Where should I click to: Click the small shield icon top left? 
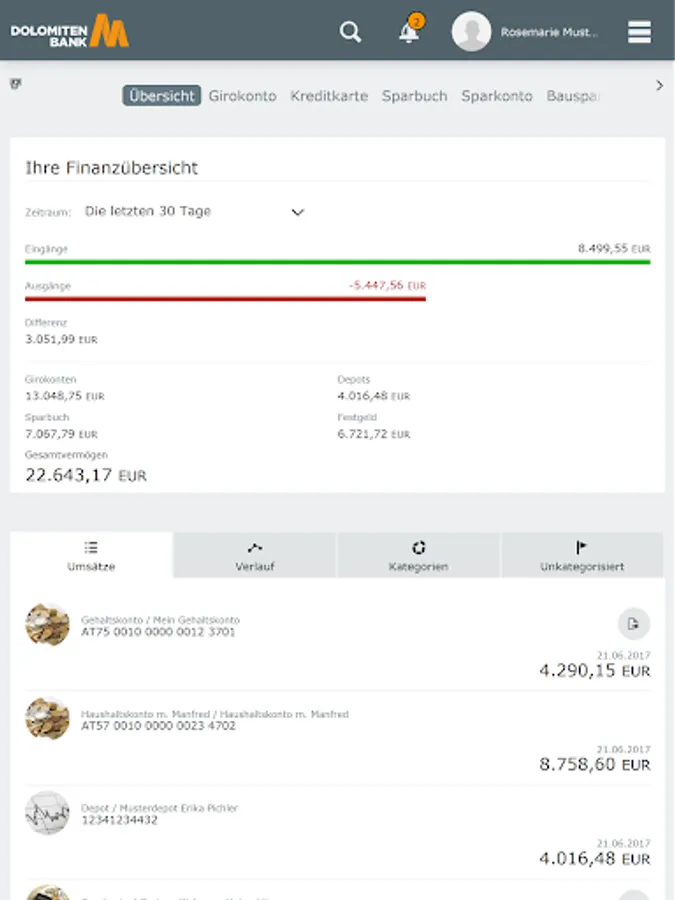pos(16,84)
